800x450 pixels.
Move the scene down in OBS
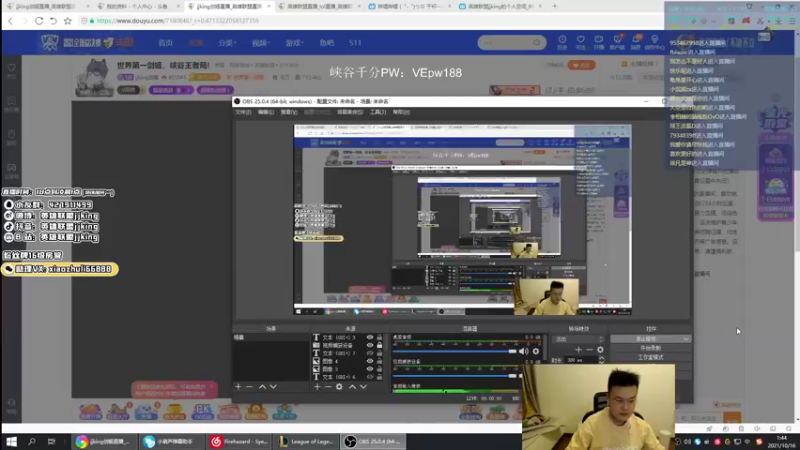pos(273,387)
